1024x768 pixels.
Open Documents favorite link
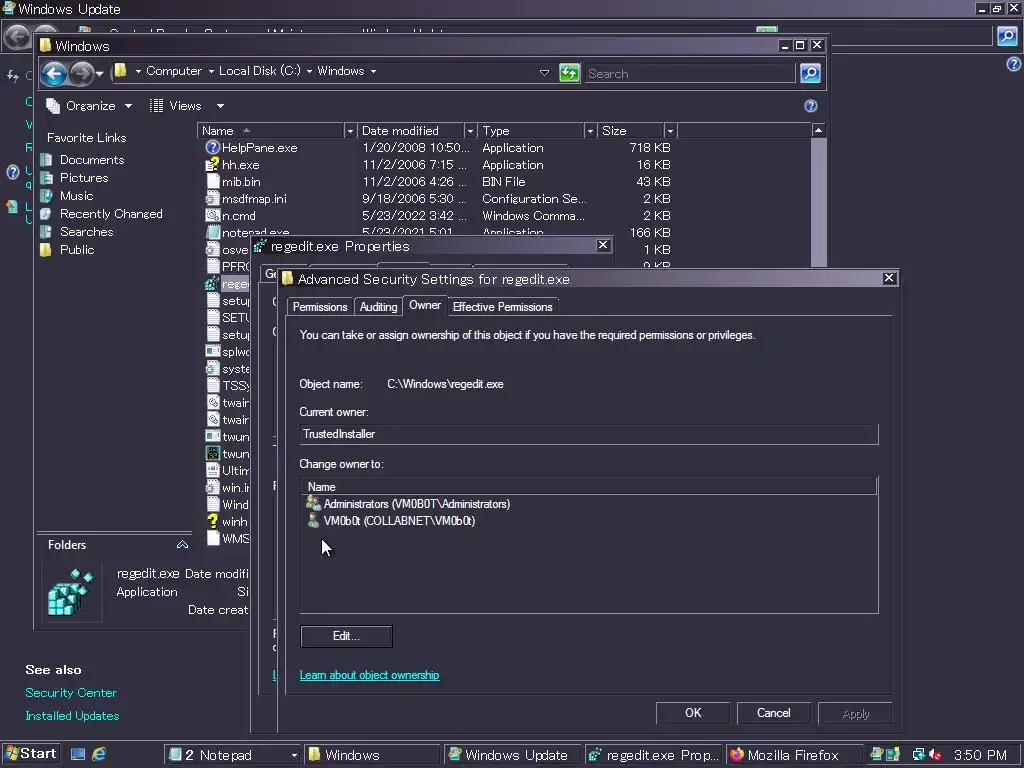click(x=91, y=160)
